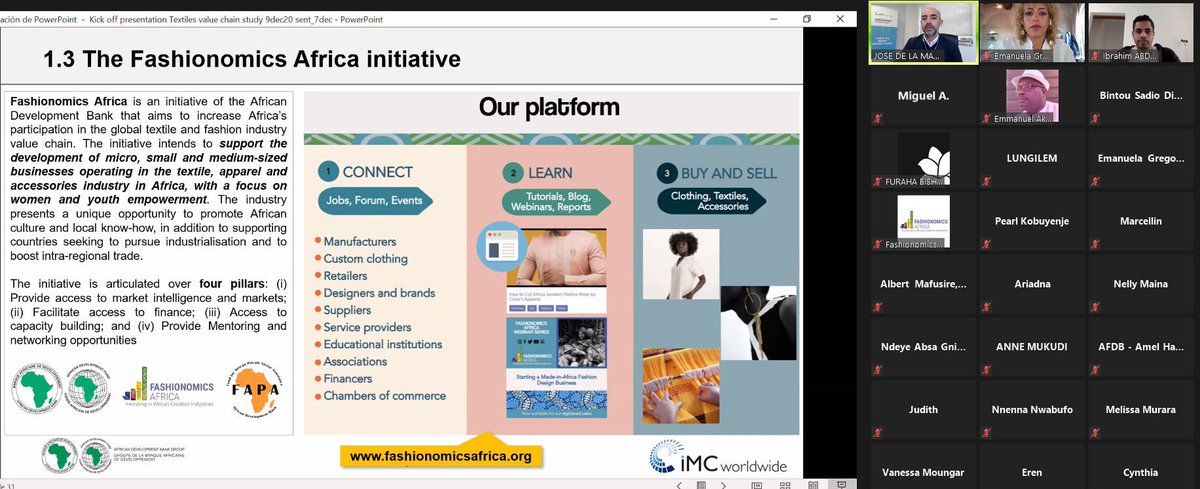This screenshot has width=1200, height=489.
Task: Click the muted mic icon on Ndeye Absa tile
Action: coord(876,371)
